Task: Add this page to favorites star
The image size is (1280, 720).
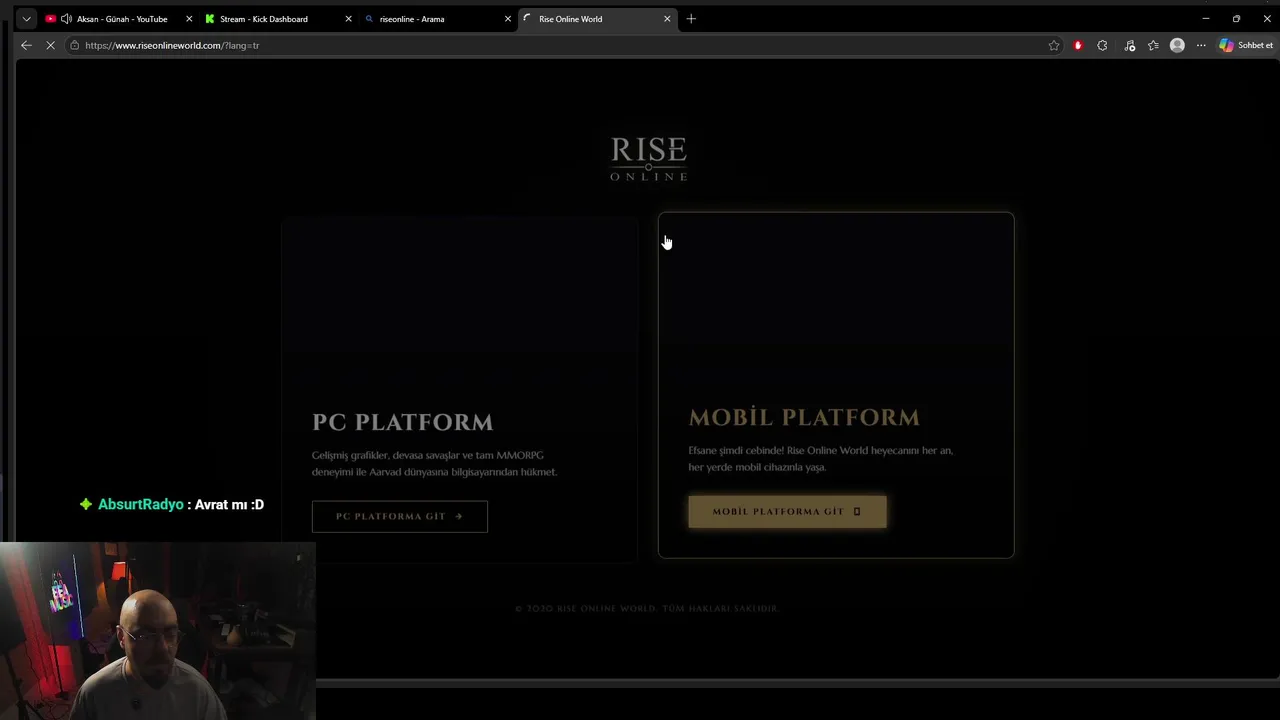Action: [x=1054, y=45]
